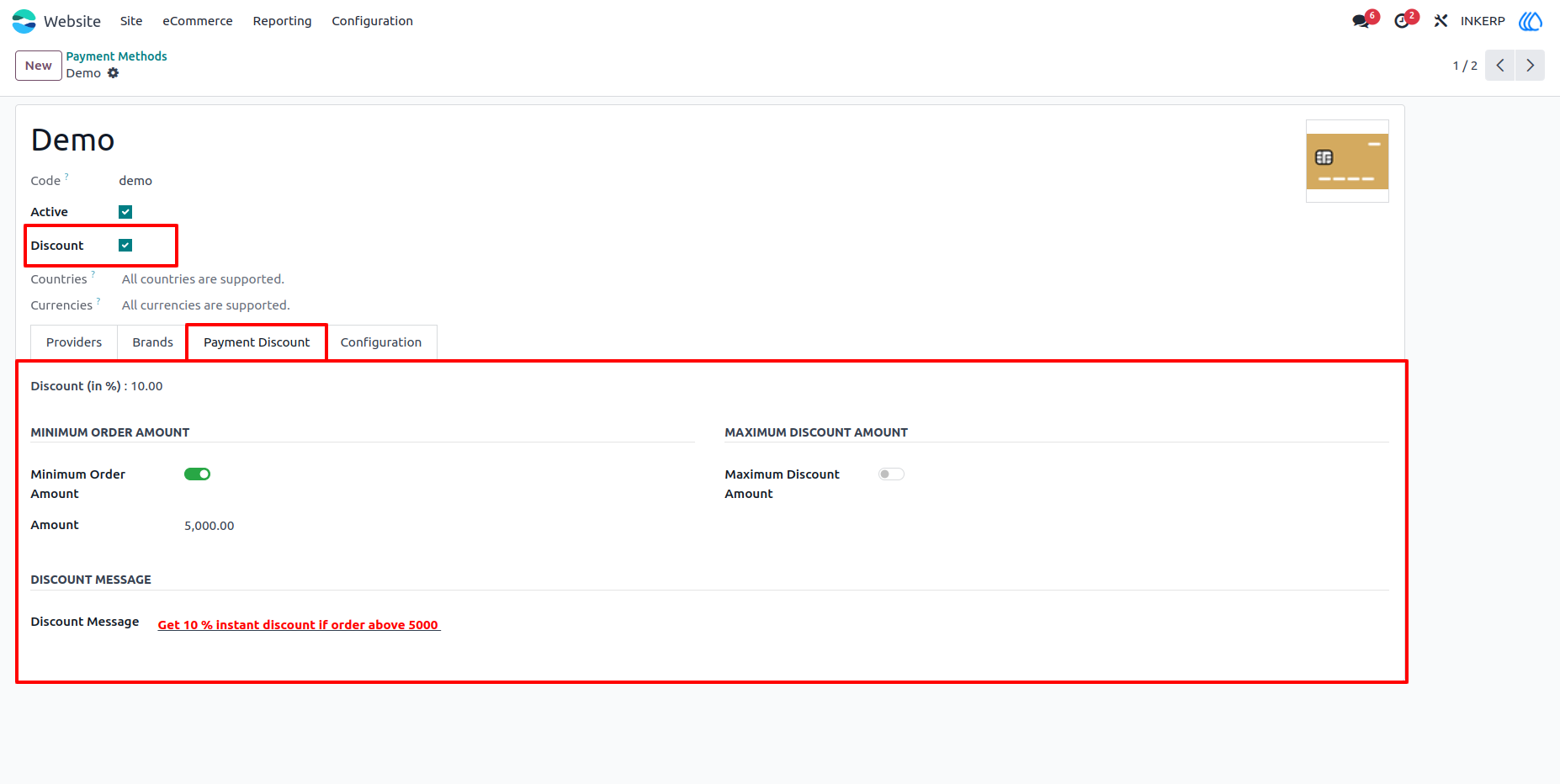
Task: Disable the Minimum Order Amount switch
Action: tap(197, 474)
